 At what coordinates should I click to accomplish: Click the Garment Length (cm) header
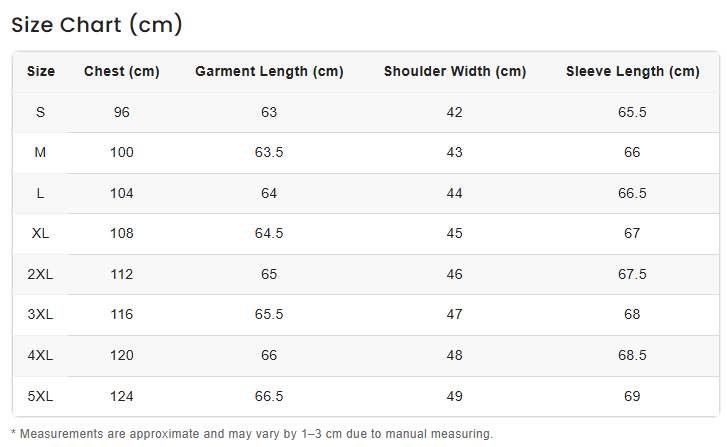click(x=269, y=72)
